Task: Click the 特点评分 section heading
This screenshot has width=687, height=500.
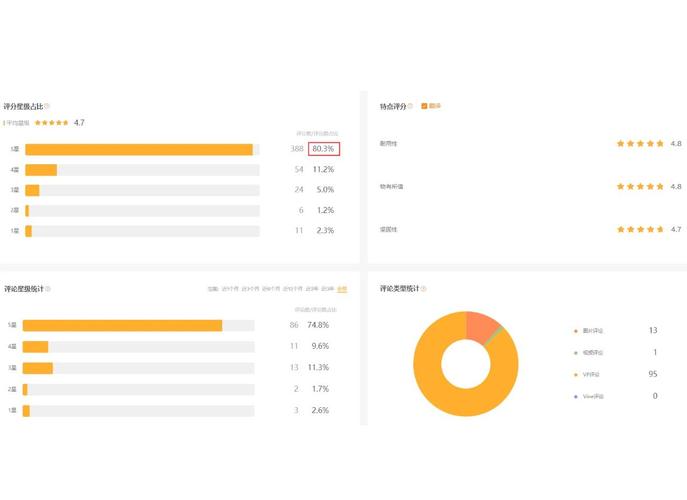Action: (x=393, y=106)
